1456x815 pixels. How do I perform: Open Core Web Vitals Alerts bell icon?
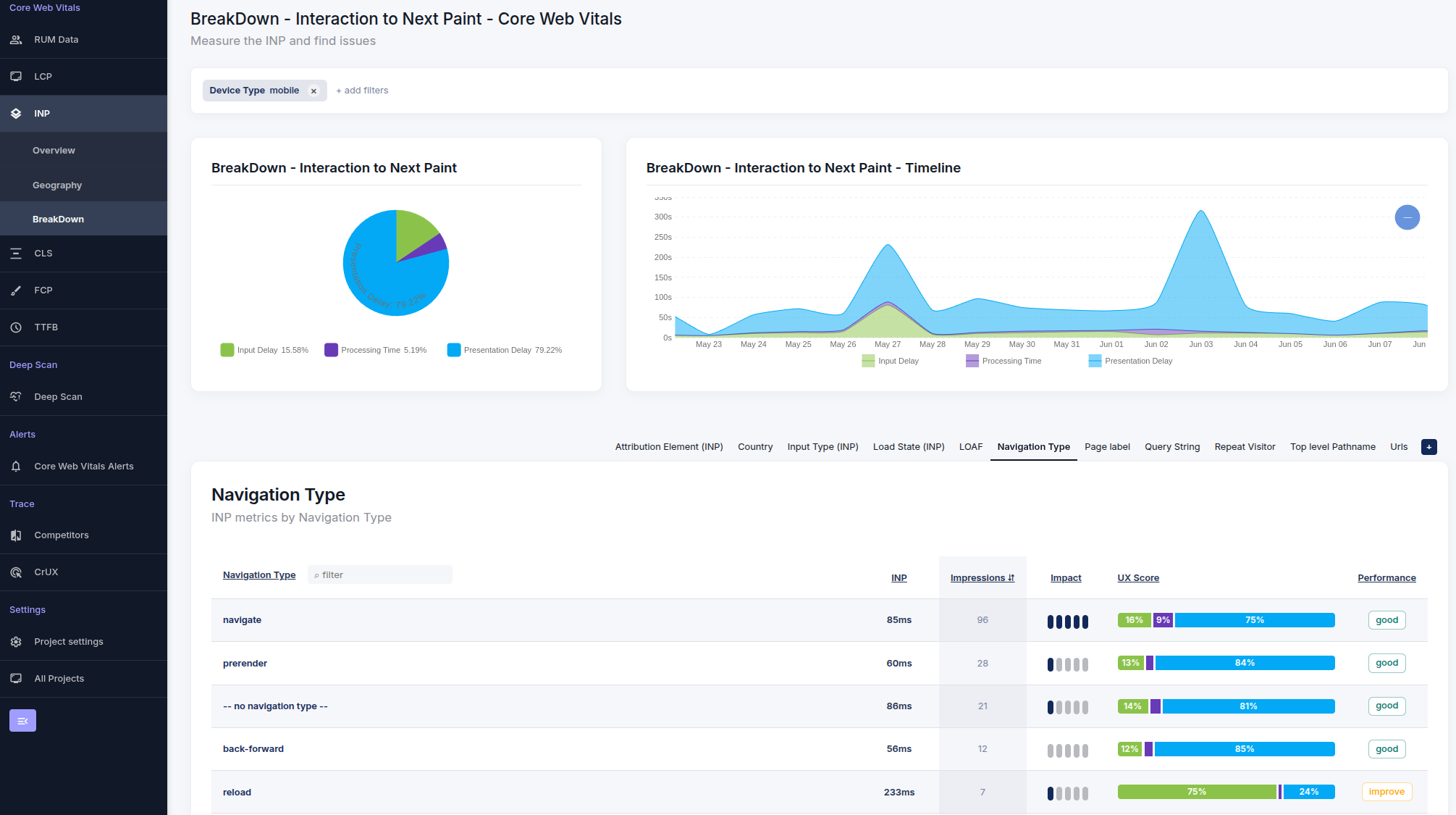pos(16,466)
